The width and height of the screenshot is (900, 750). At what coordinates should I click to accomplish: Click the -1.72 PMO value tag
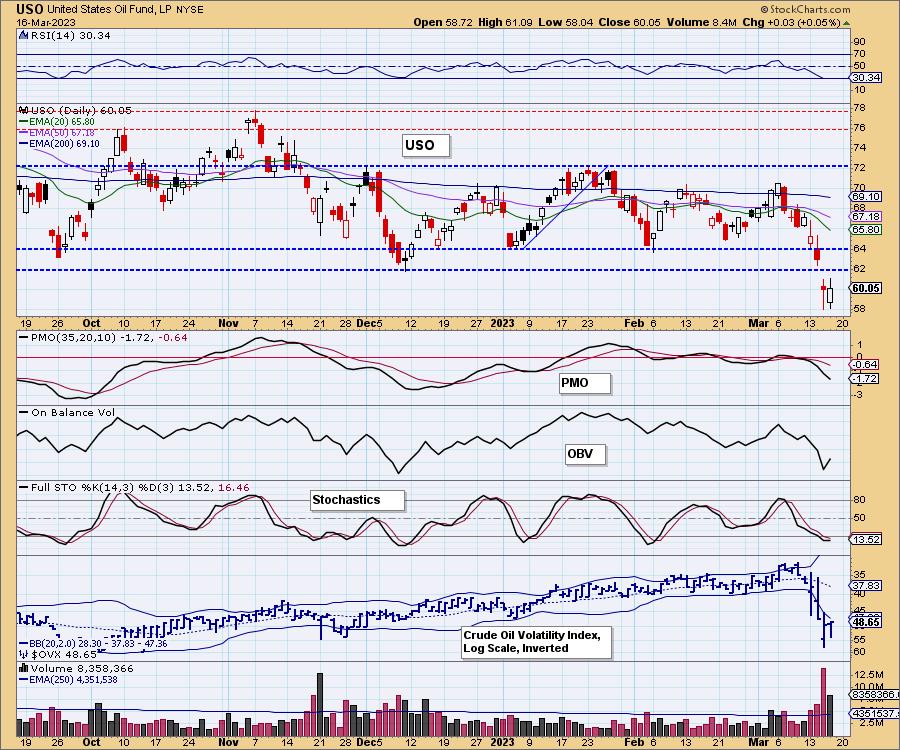pos(866,379)
